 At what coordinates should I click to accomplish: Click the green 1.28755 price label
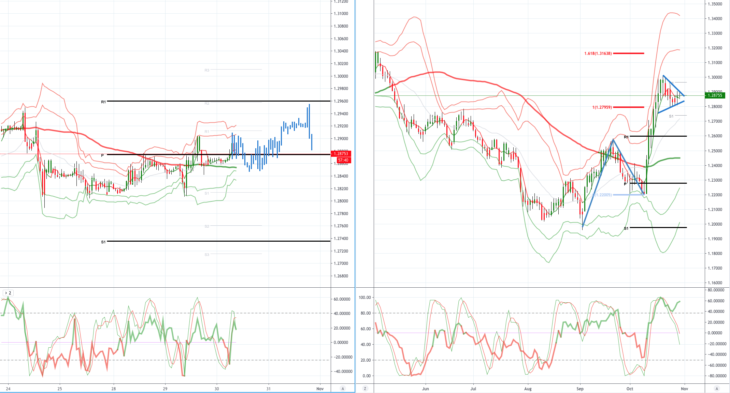[715, 95]
